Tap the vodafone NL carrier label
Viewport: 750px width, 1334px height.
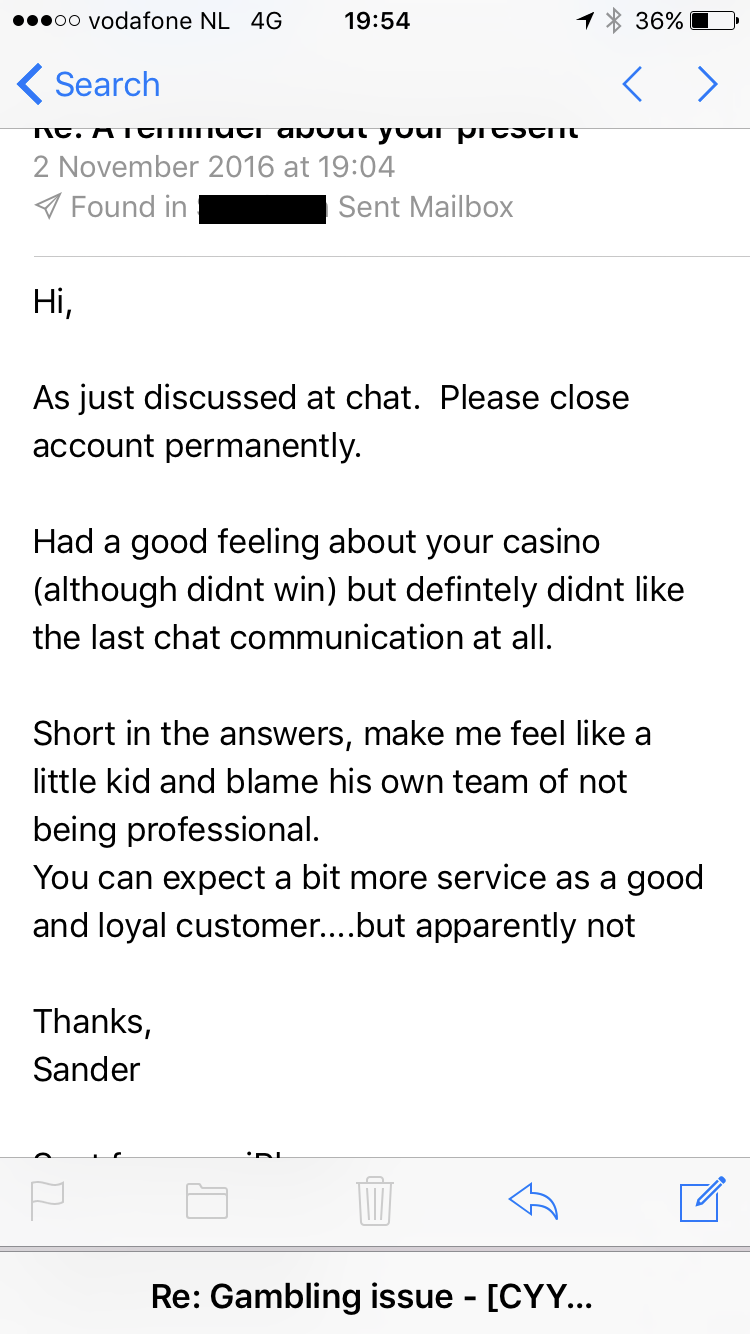tap(159, 21)
